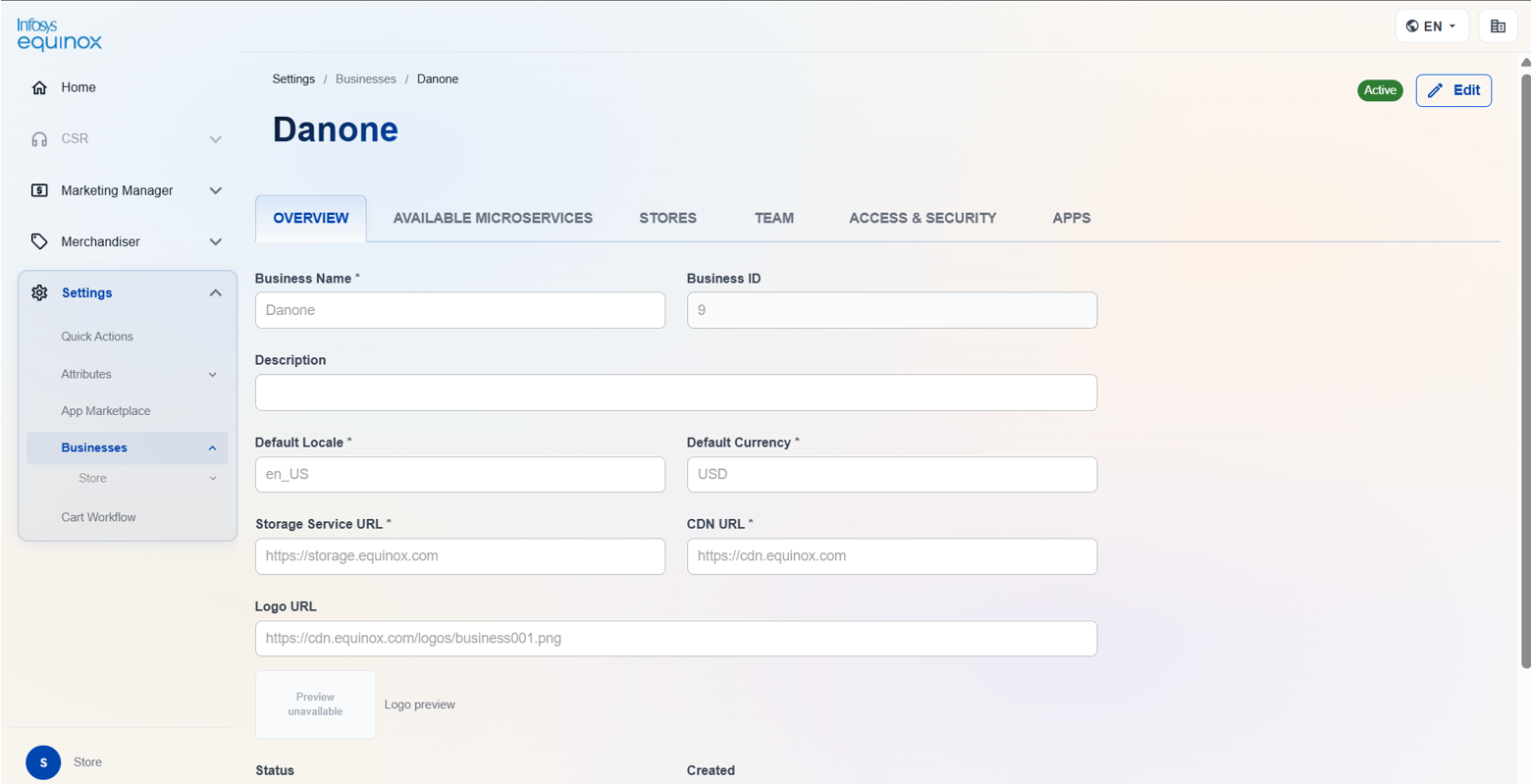The width and height of the screenshot is (1531, 784).
Task: Open the Available Microservices tab
Action: [x=493, y=218]
